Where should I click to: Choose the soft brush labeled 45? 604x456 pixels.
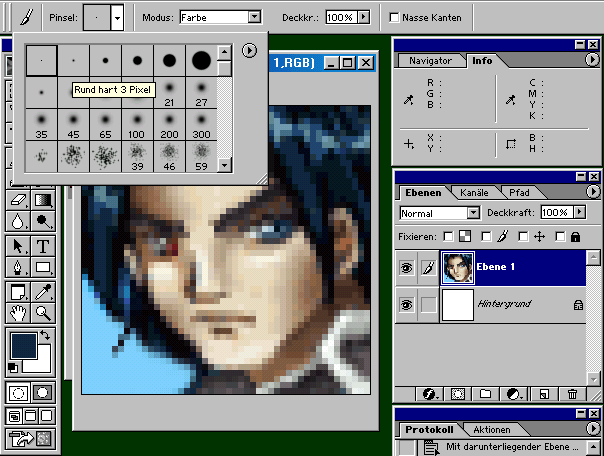click(73, 125)
